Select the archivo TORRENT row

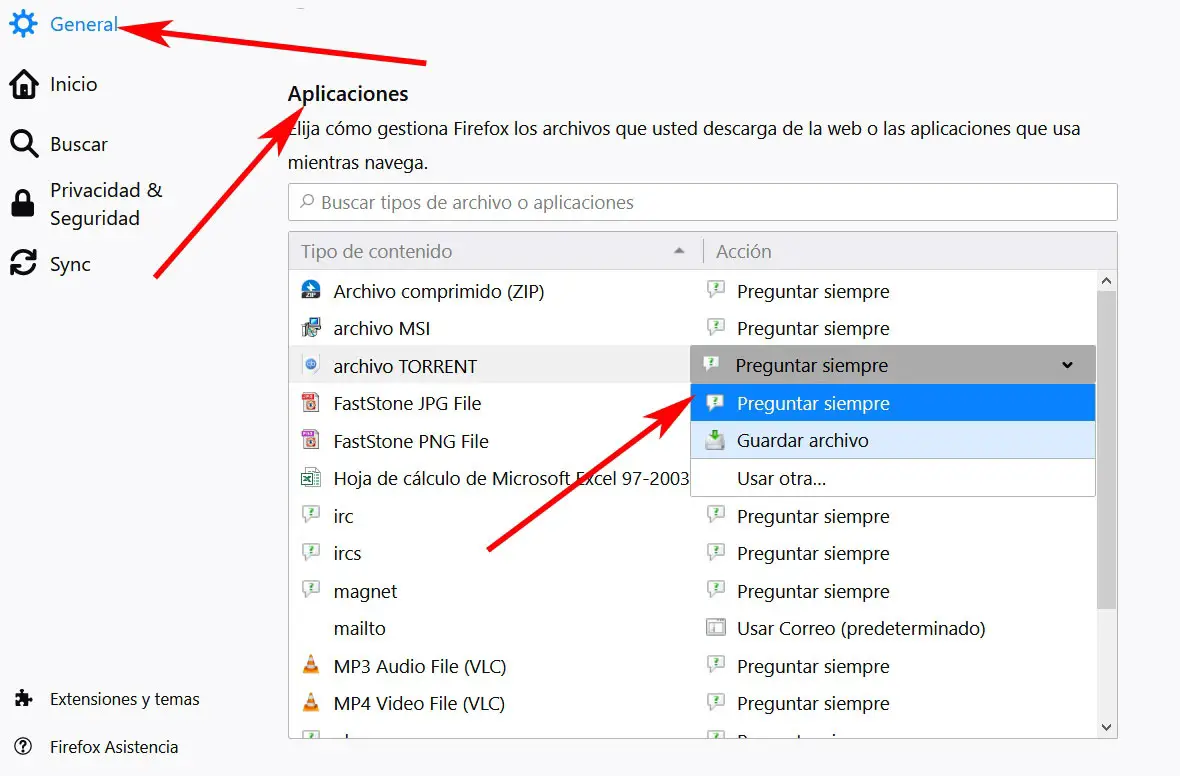pos(489,365)
